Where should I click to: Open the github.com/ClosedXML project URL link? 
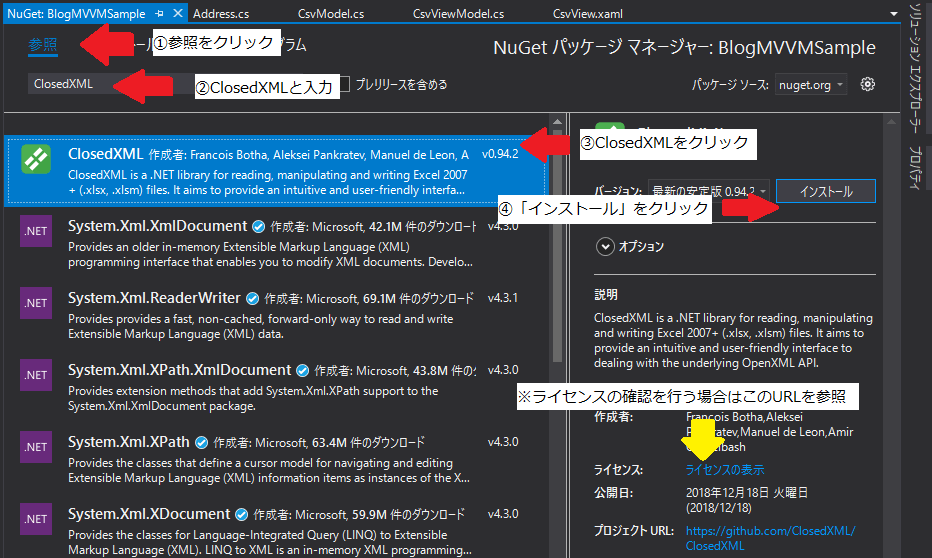point(770,538)
